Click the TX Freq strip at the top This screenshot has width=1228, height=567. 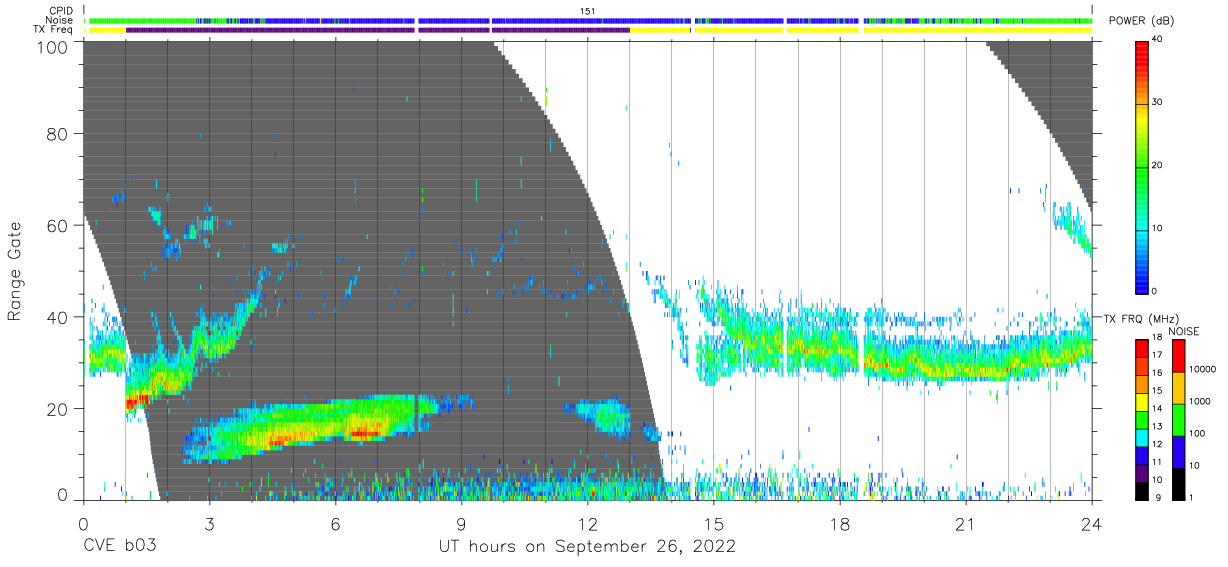pyautogui.click(x=588, y=30)
